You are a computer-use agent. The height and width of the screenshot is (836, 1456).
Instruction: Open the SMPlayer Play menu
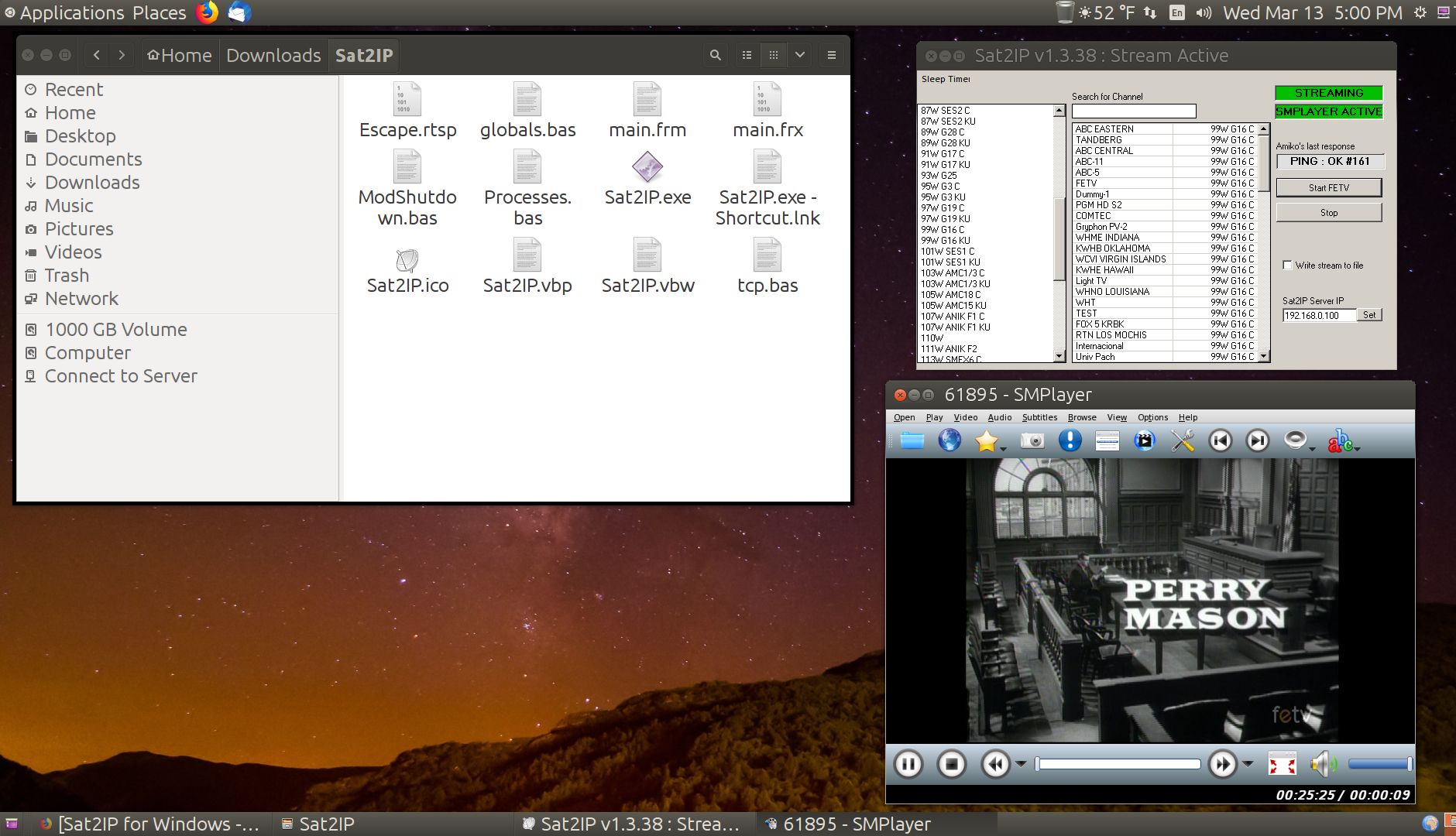tap(935, 417)
